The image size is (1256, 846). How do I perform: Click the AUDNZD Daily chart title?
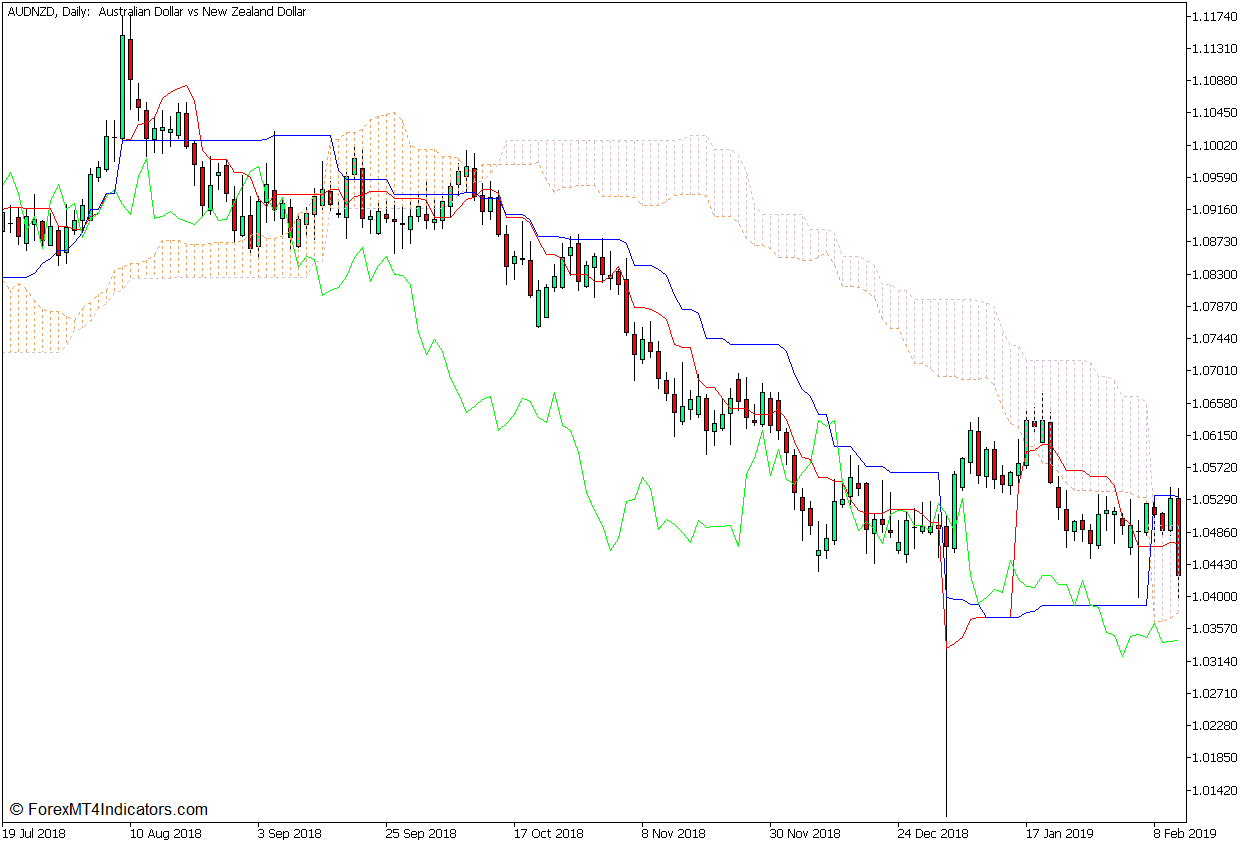[x=157, y=12]
